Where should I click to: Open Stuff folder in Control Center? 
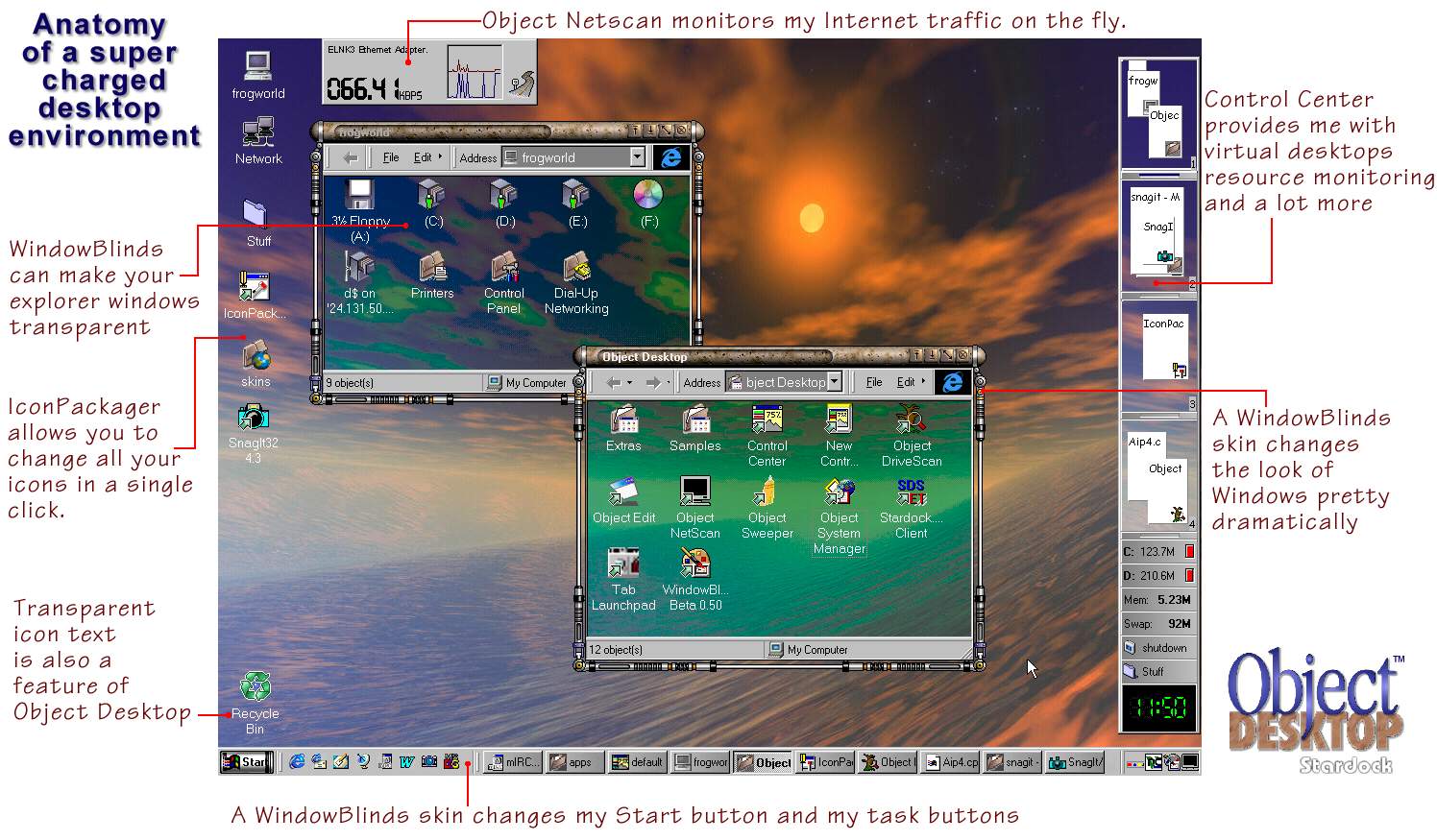click(1159, 672)
